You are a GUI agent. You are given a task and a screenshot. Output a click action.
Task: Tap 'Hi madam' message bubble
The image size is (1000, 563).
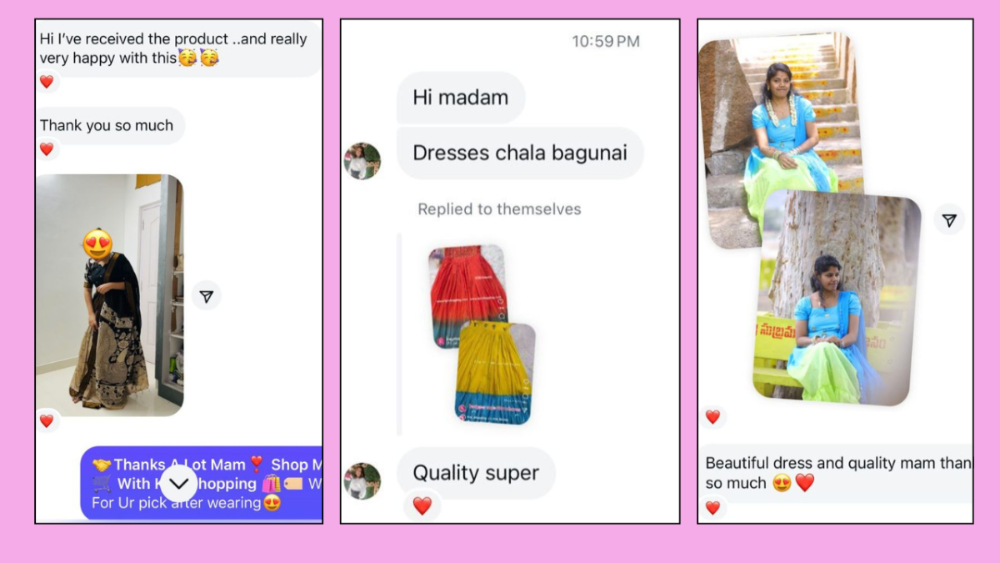coord(460,98)
